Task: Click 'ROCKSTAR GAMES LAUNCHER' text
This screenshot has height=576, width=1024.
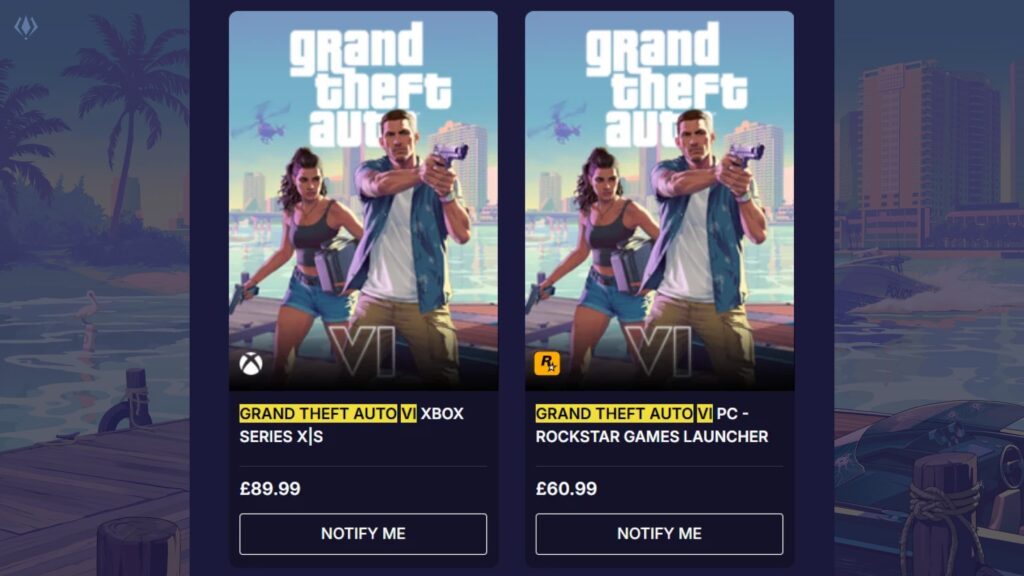Action: coord(652,436)
